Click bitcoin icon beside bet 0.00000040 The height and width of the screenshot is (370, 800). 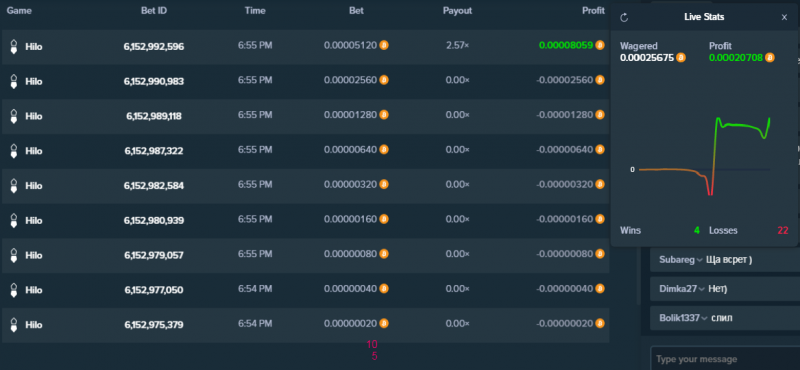384,288
